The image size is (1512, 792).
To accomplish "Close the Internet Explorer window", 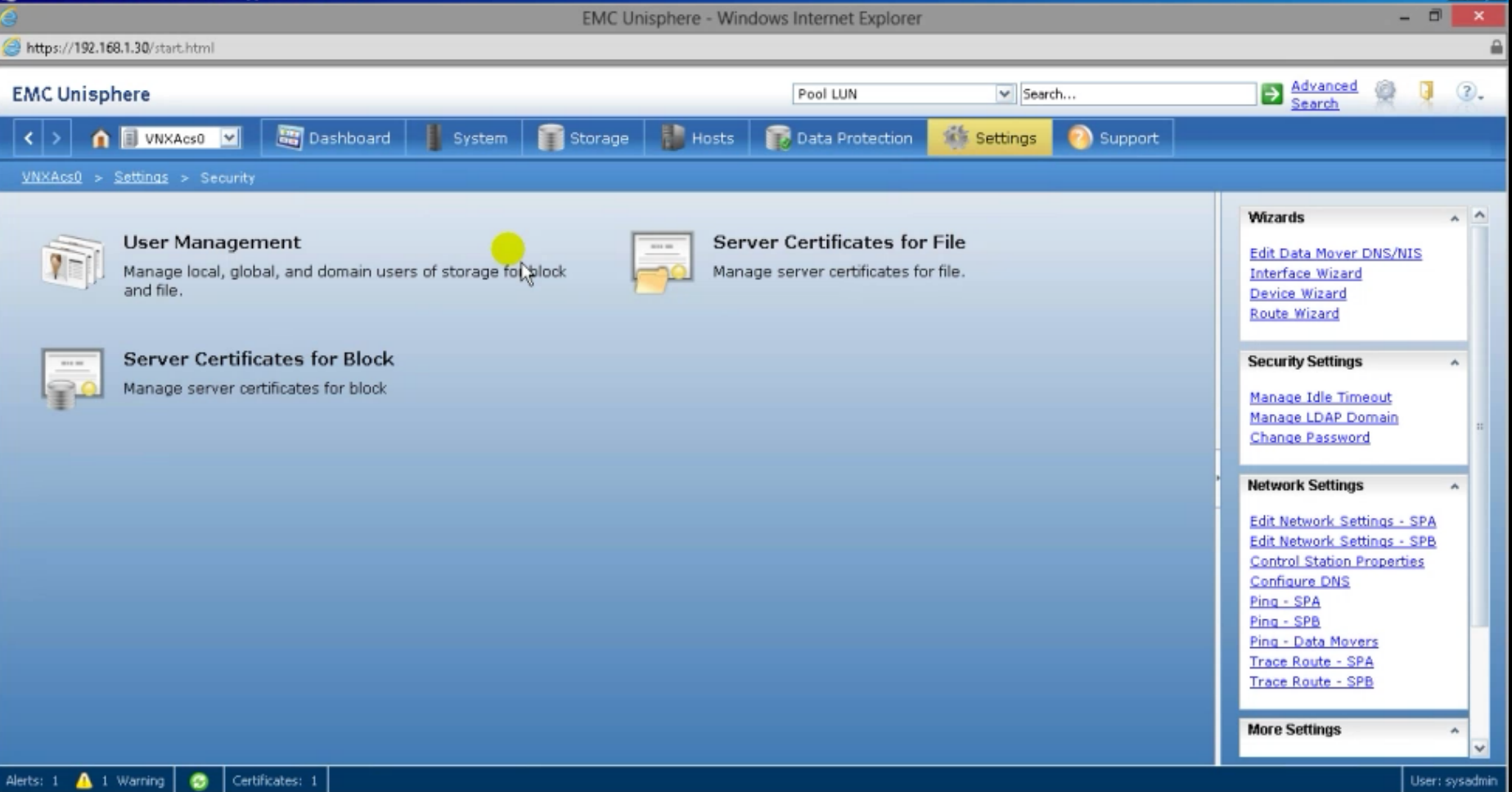I will tap(1479, 16).
